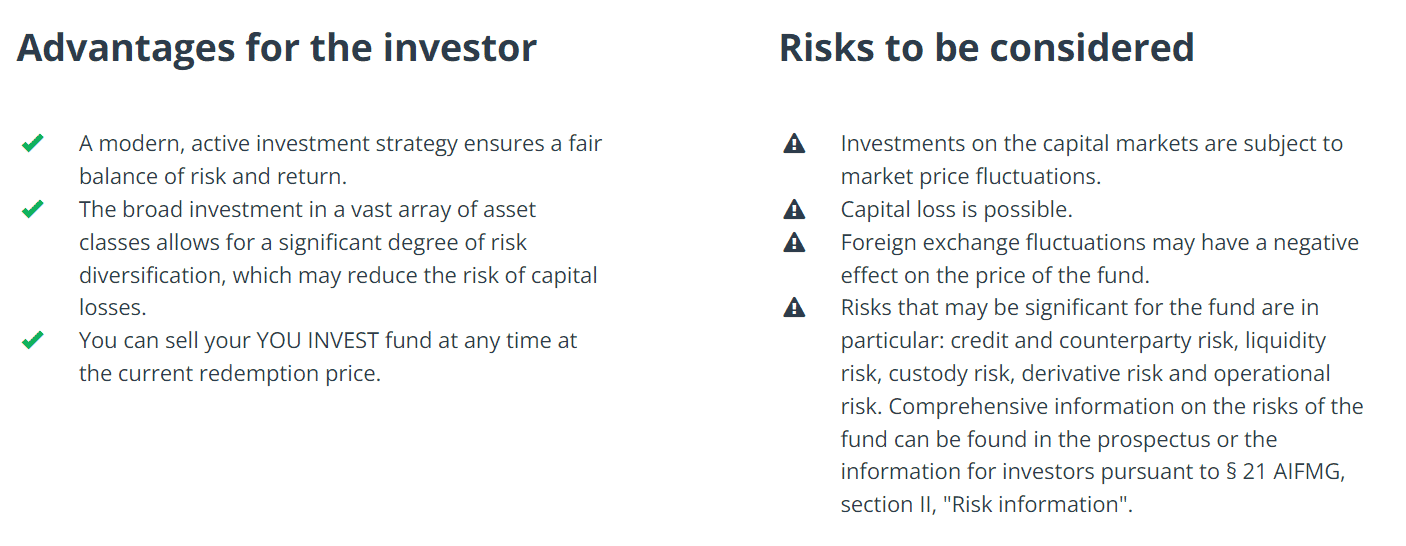Click the green checkmark next to "The broad investment"

[32, 210]
